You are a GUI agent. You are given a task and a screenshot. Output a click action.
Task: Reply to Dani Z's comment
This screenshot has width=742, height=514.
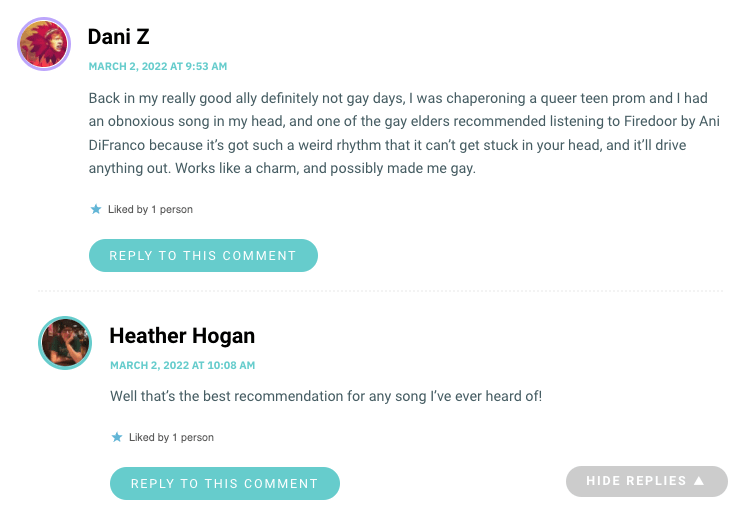click(203, 256)
